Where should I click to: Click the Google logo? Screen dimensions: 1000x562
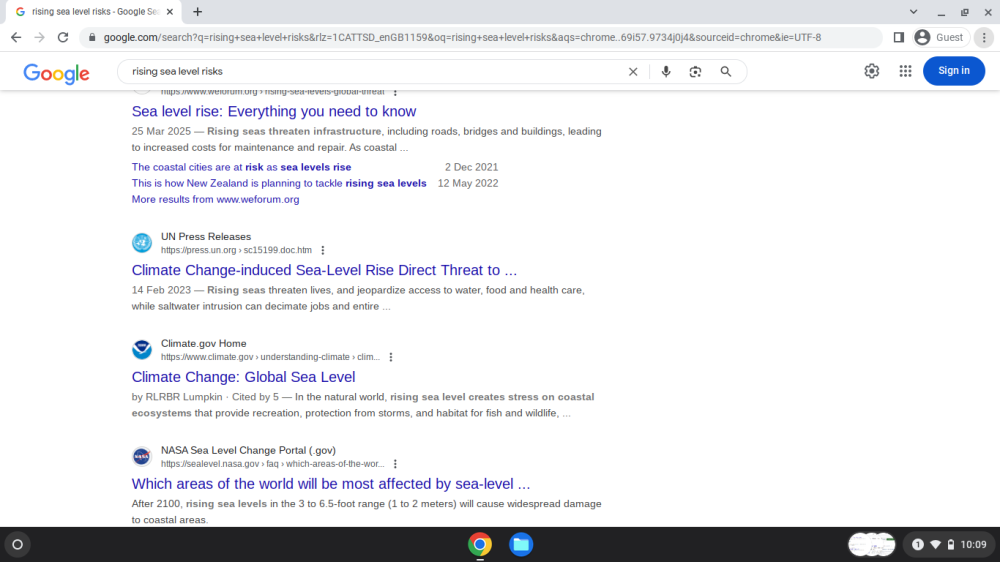(x=56, y=73)
